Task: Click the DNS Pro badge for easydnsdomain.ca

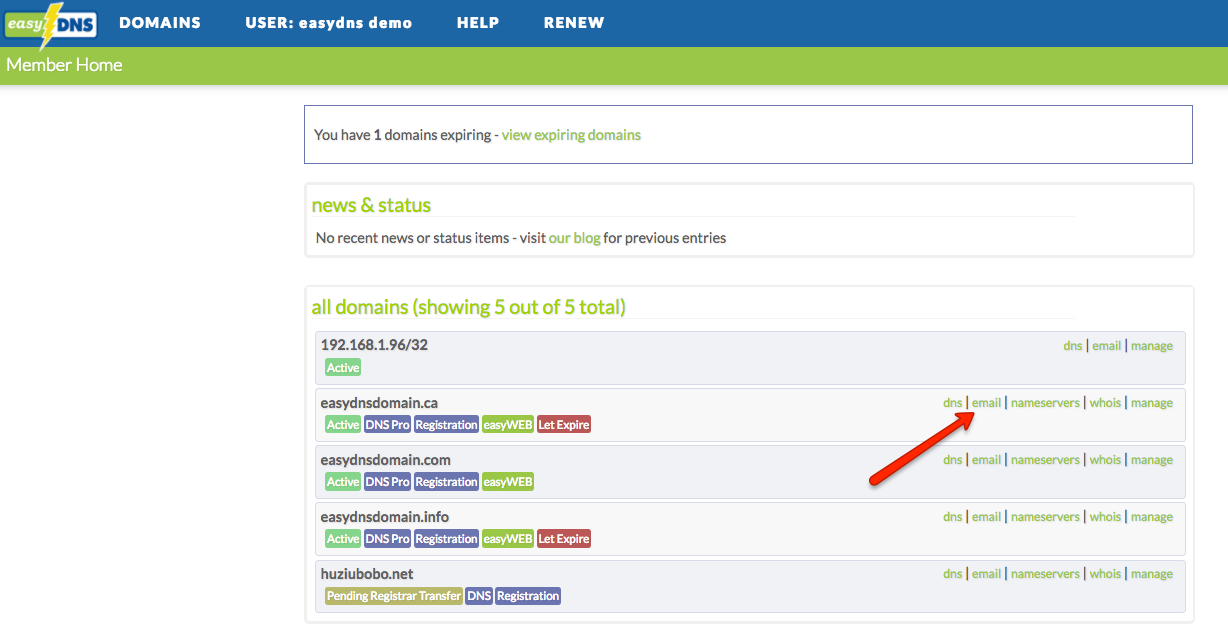Action: tap(388, 425)
